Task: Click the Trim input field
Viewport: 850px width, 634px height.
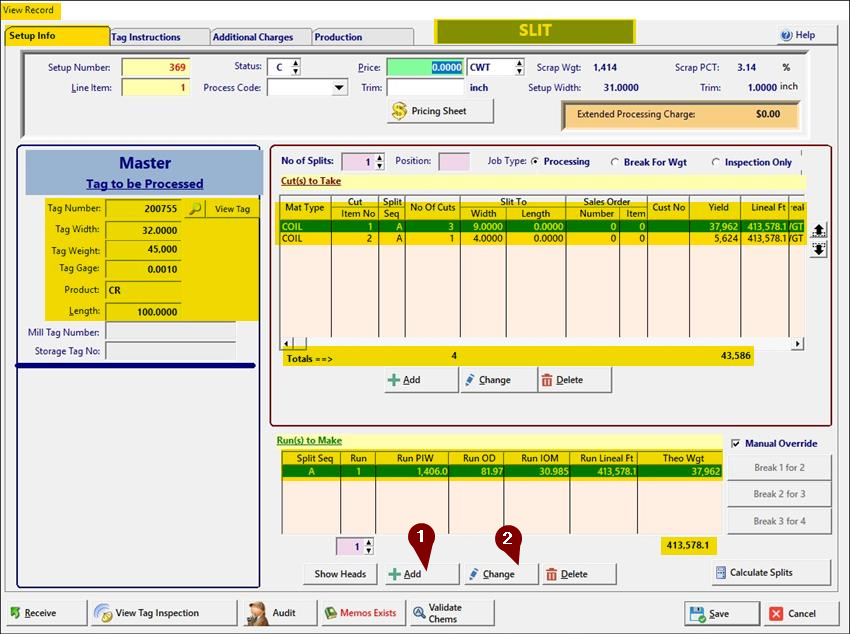Action: [x=426, y=88]
